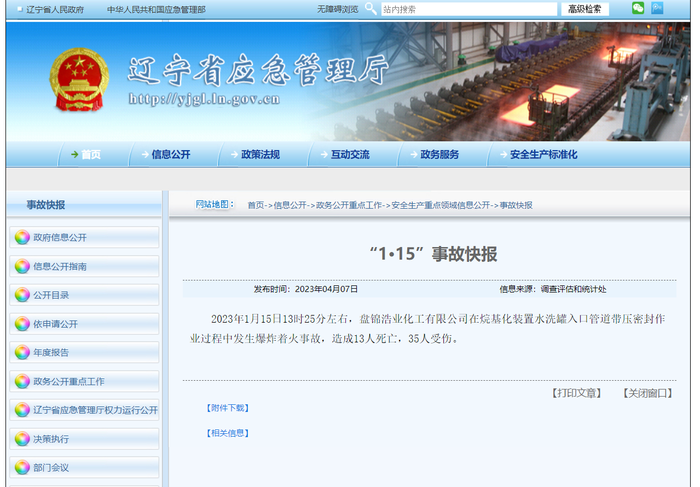
Task: Click the blue icon beside WeChat
Action: 657,8
